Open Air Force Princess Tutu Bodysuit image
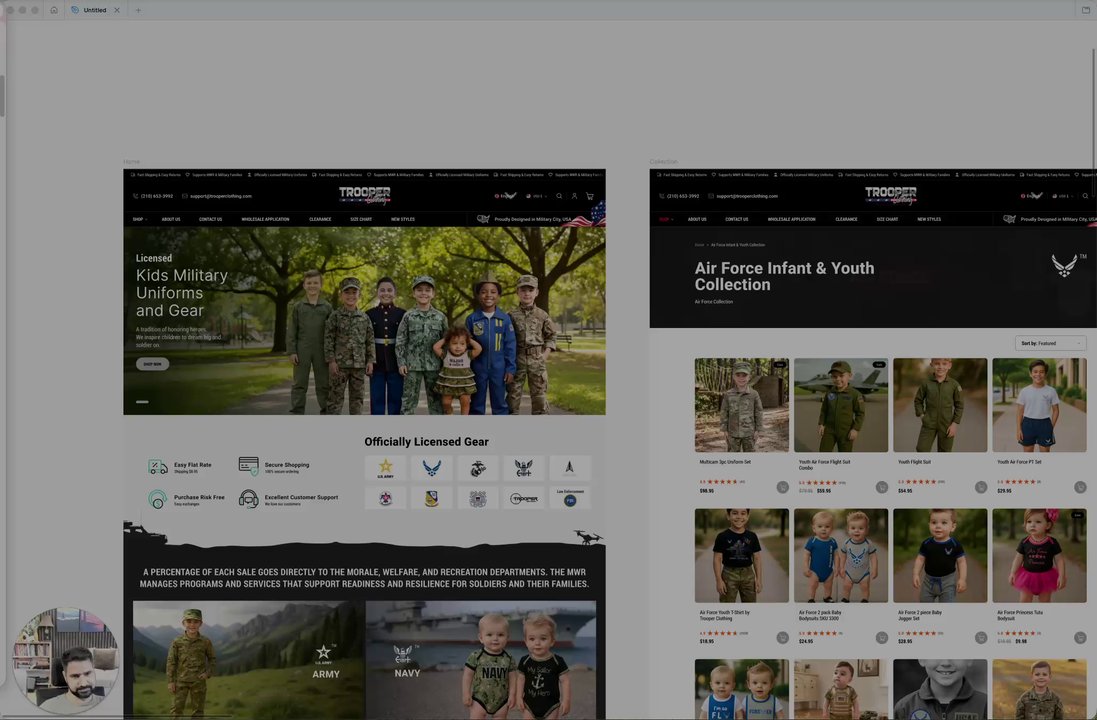 pyautogui.click(x=1040, y=556)
